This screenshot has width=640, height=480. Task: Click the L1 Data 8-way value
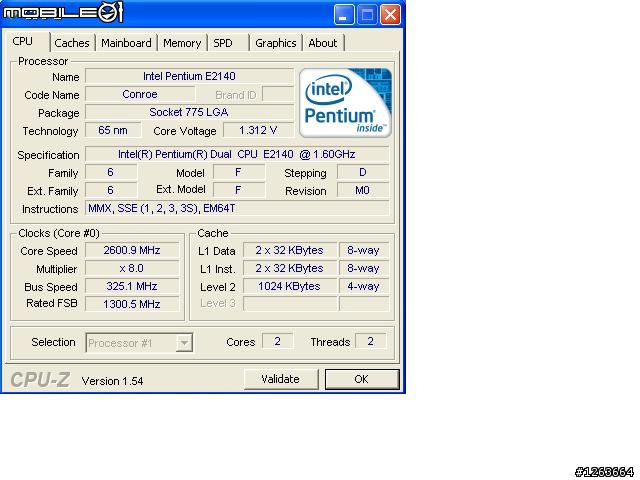coord(364,250)
